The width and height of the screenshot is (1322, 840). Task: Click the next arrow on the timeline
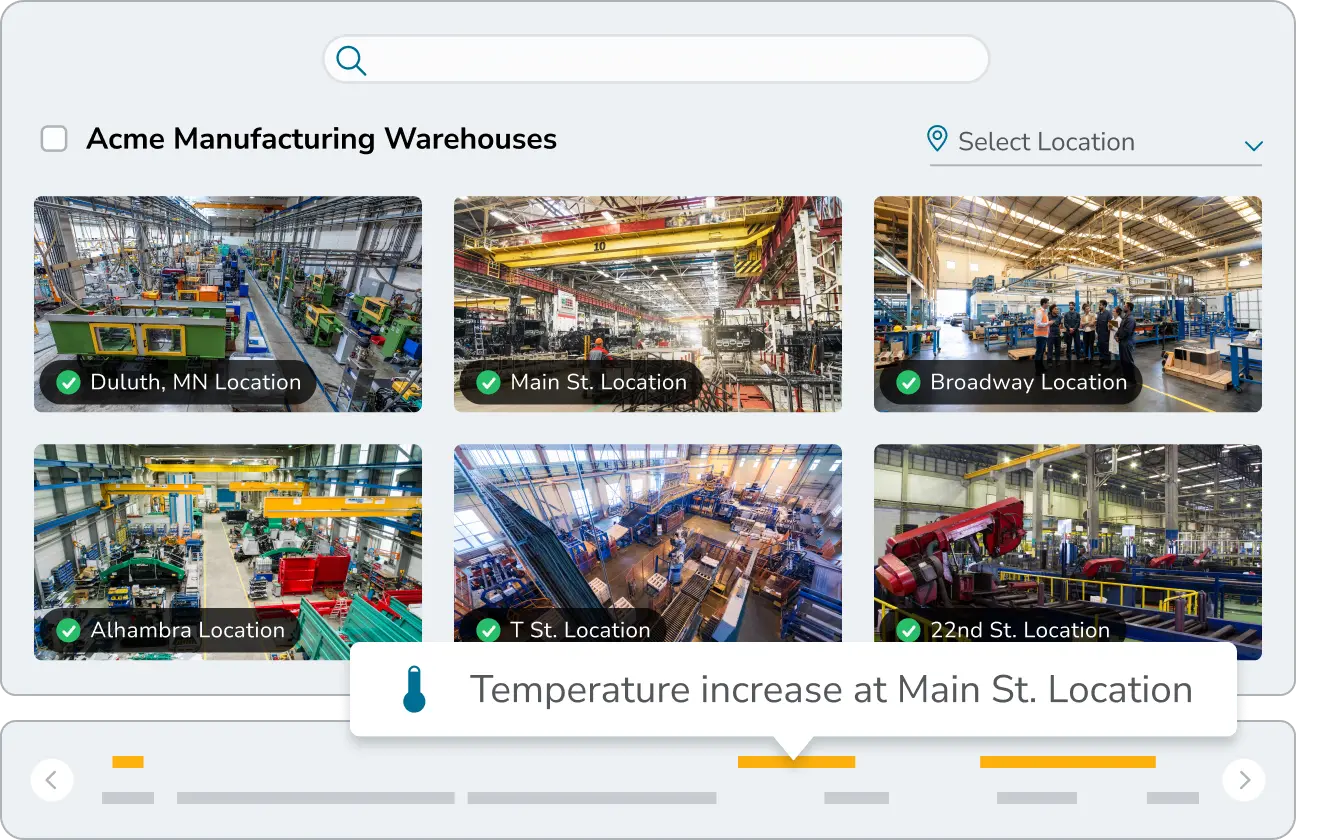tap(1243, 780)
